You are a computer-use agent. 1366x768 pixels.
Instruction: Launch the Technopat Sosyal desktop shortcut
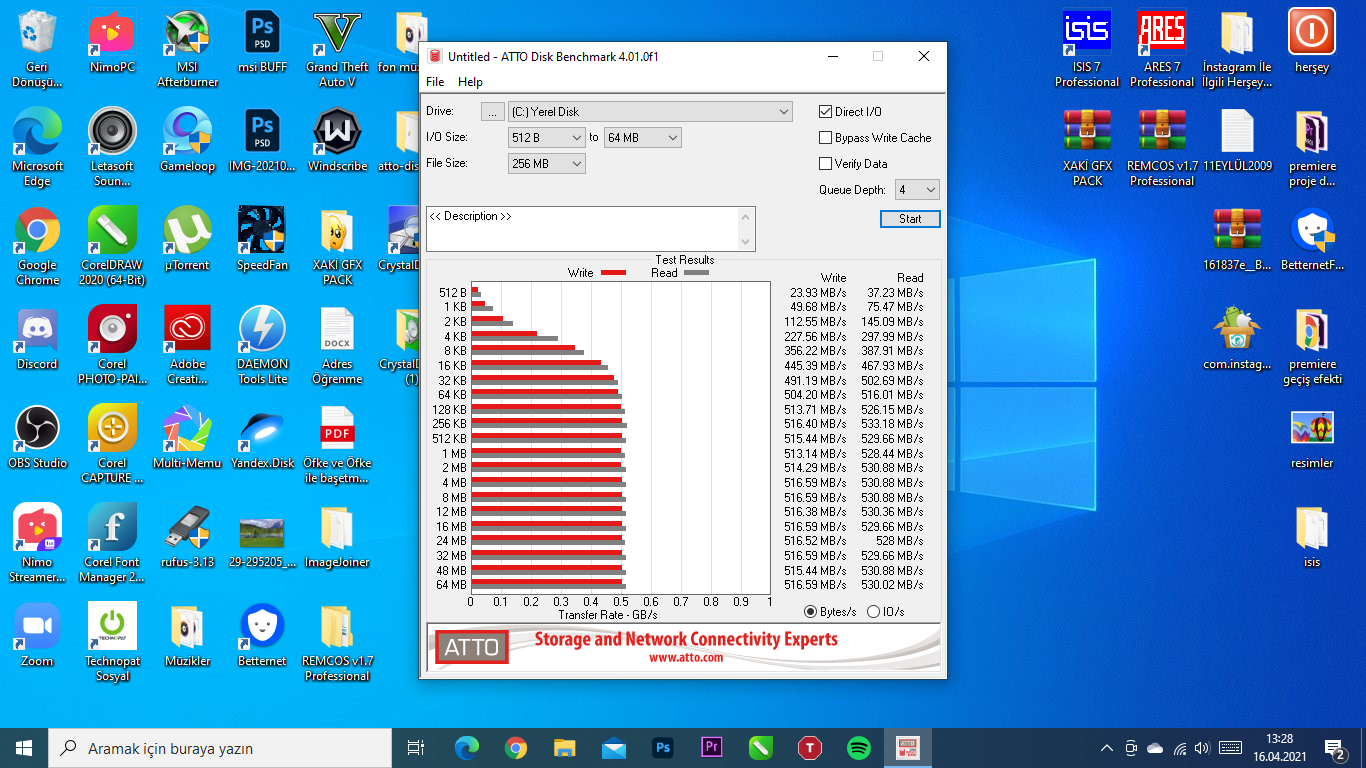(x=112, y=641)
